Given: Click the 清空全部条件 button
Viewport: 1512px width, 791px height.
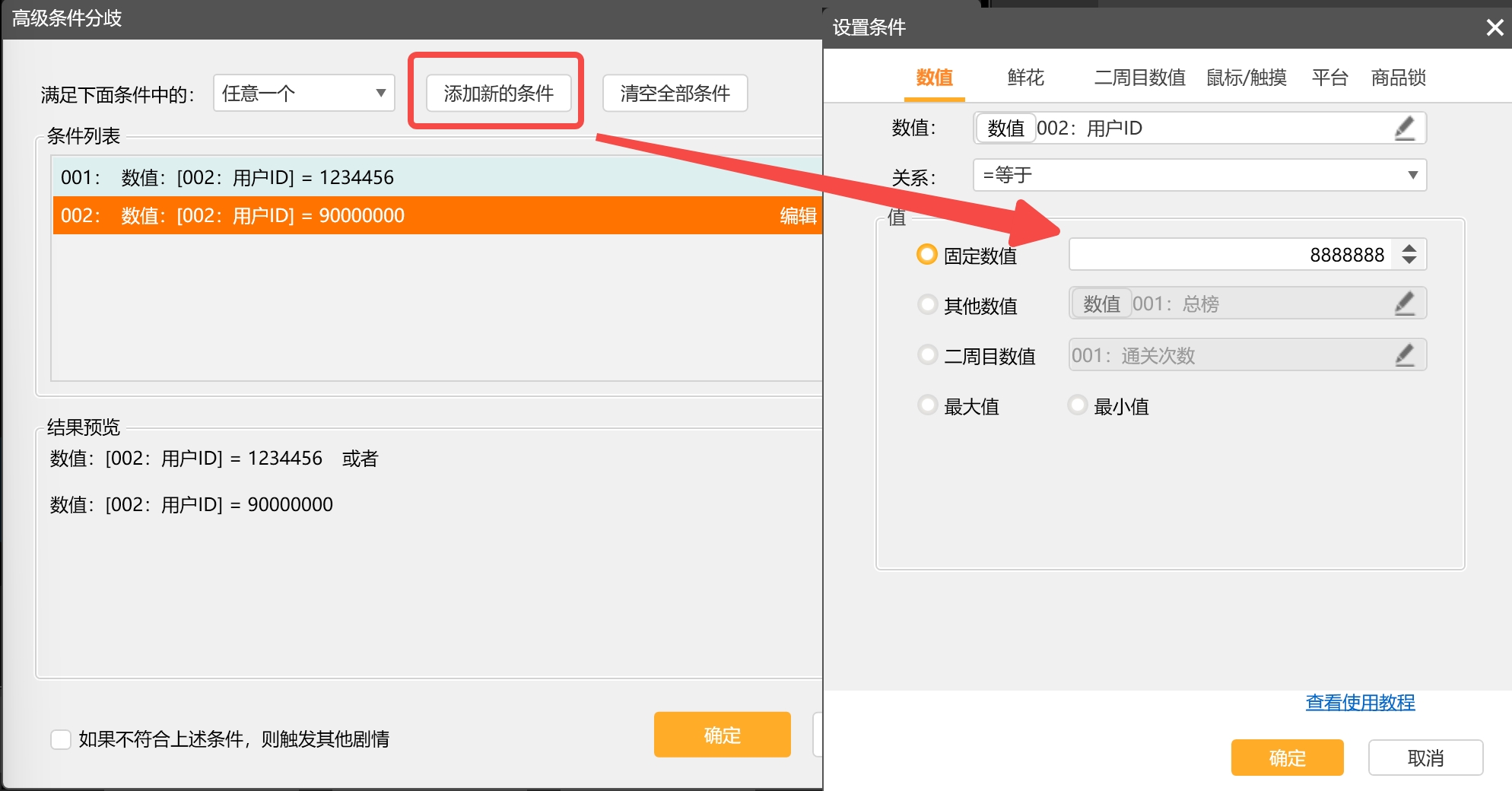Looking at the screenshot, I should pos(675,94).
